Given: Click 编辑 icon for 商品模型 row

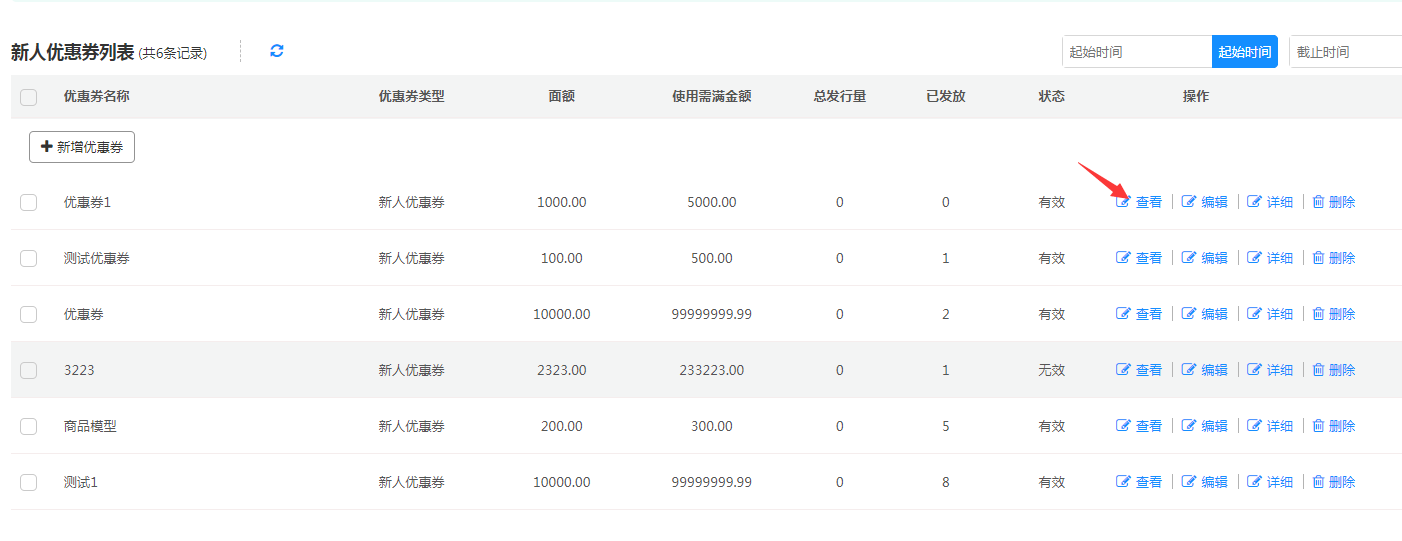Looking at the screenshot, I should coord(1189,426).
